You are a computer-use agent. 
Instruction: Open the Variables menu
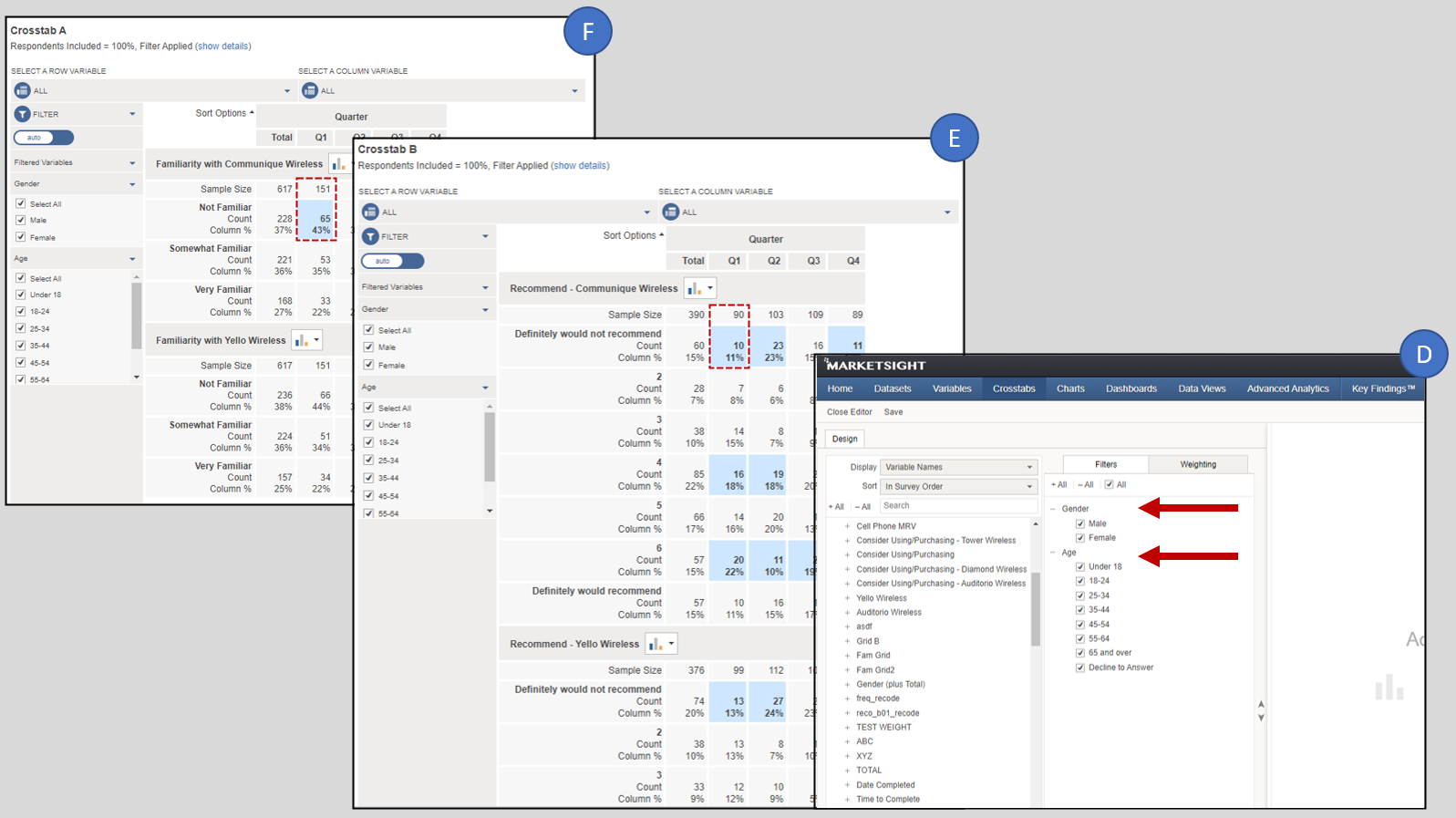pyautogui.click(x=952, y=388)
